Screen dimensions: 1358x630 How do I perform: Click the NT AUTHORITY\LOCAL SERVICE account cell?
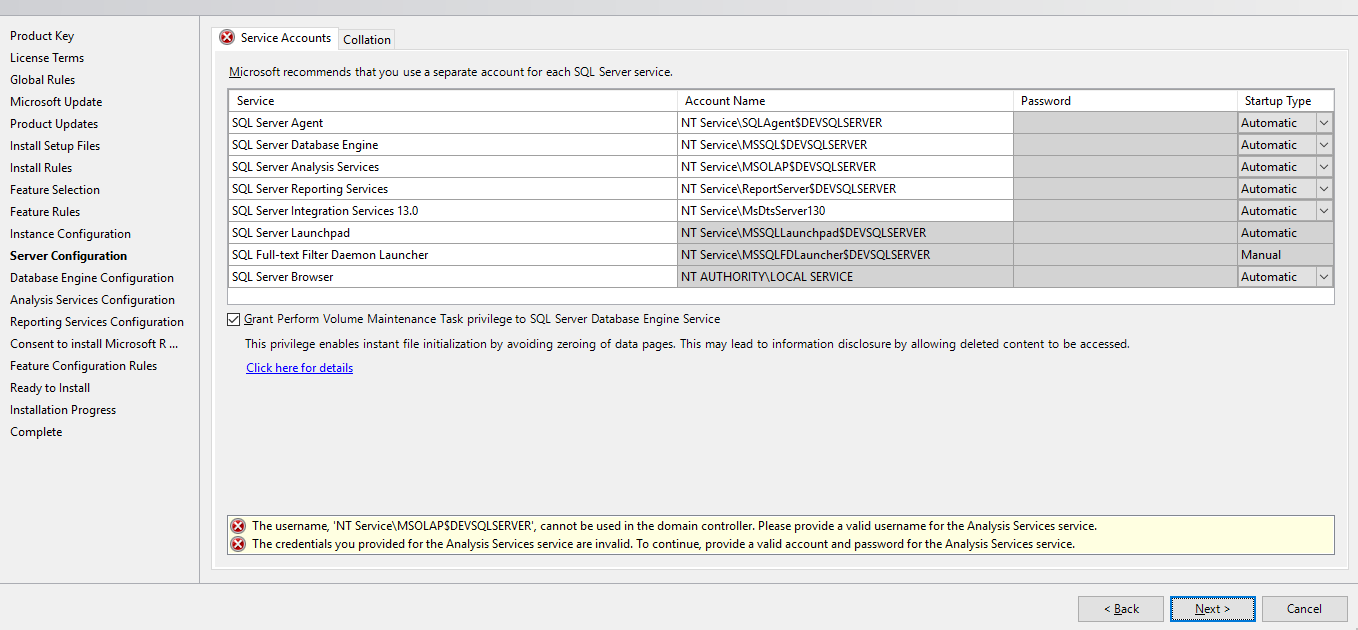(845, 277)
